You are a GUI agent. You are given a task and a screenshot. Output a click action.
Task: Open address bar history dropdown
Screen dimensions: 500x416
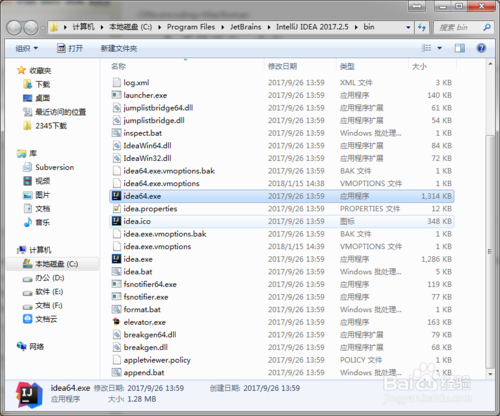[408, 27]
